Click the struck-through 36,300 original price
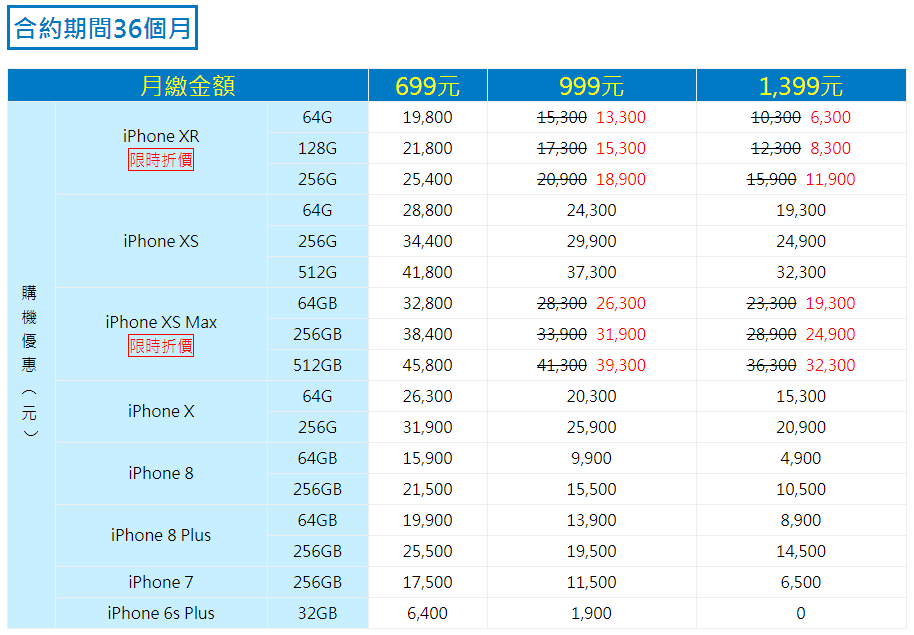Viewport: 914px width, 635px height. click(771, 365)
